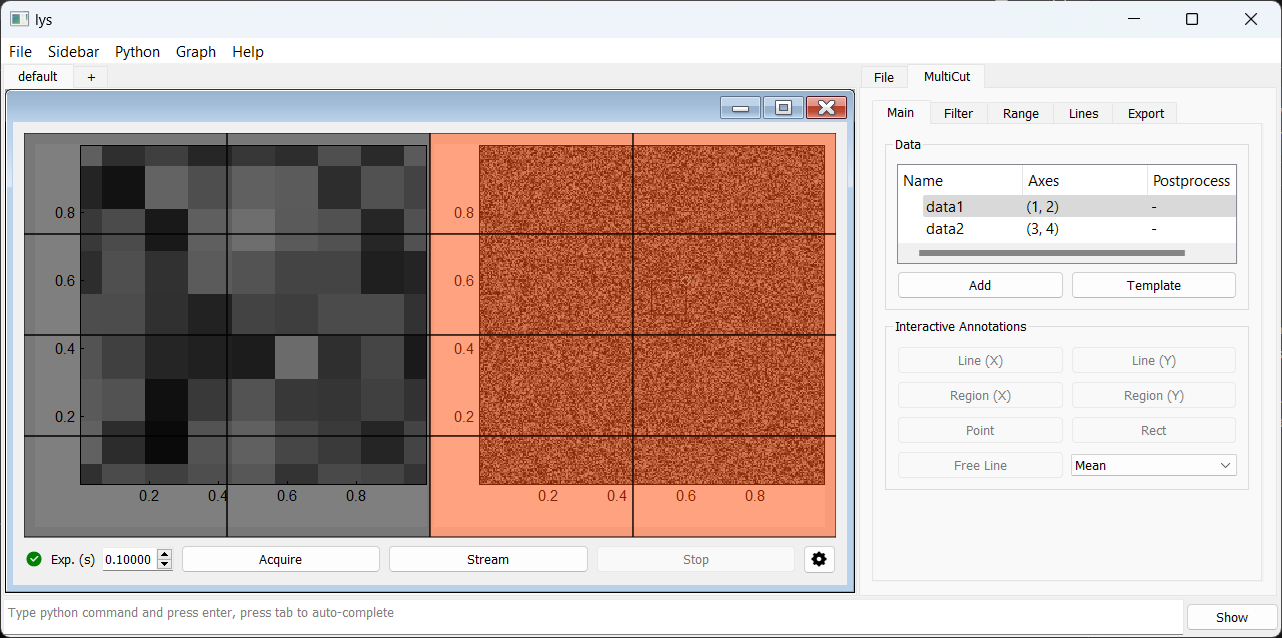Screen dimensions: 1282x638
Task: Maximize the inner graph subwindow
Action: (x=783, y=108)
